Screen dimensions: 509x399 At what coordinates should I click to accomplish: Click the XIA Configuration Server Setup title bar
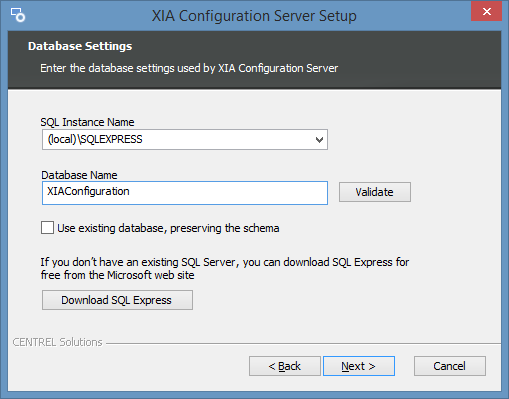[254, 16]
